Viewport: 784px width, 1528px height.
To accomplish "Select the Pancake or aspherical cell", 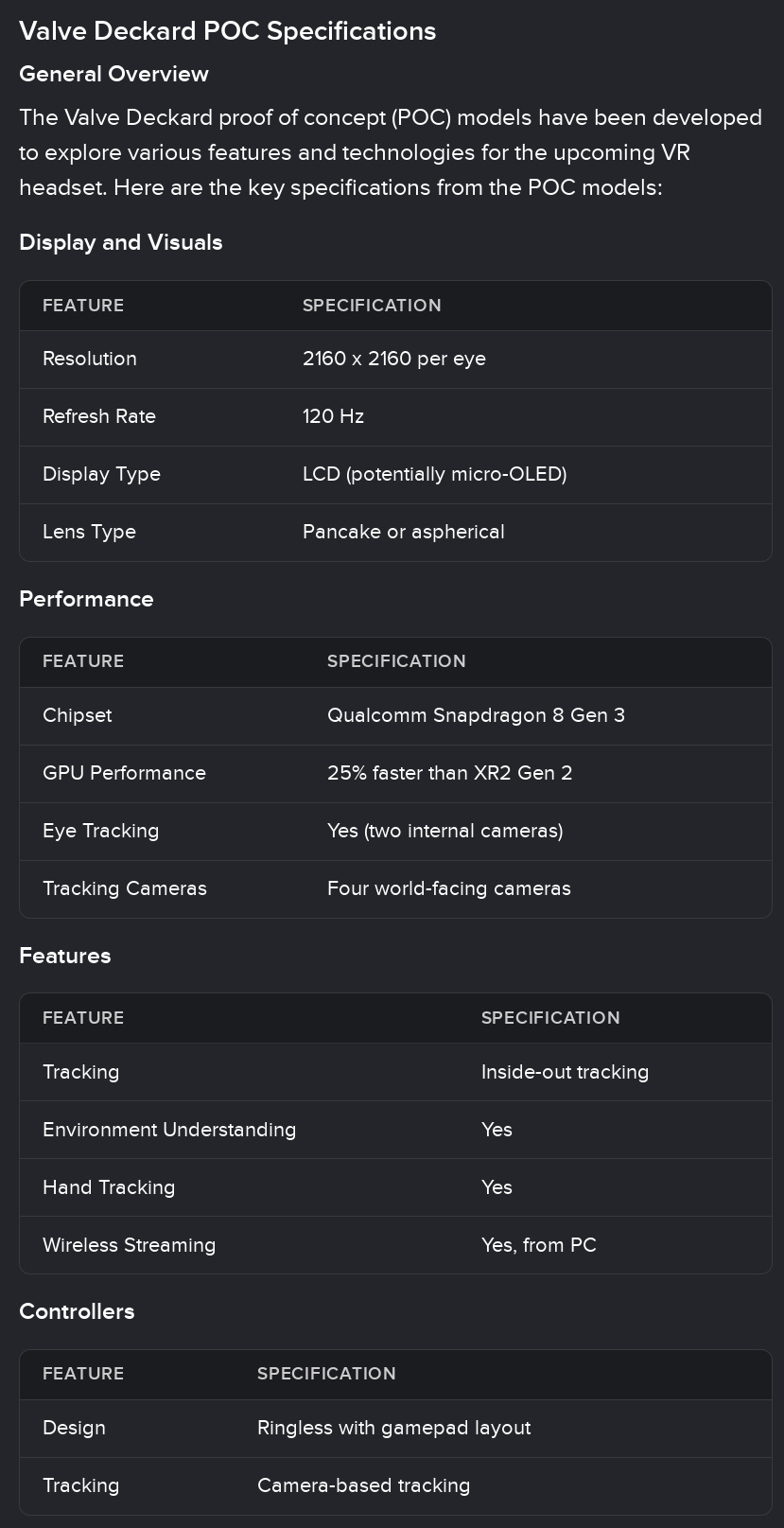I will [x=404, y=532].
